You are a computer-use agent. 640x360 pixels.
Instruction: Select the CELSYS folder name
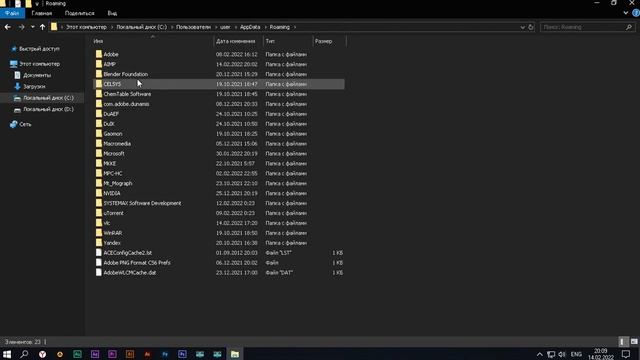[112, 84]
